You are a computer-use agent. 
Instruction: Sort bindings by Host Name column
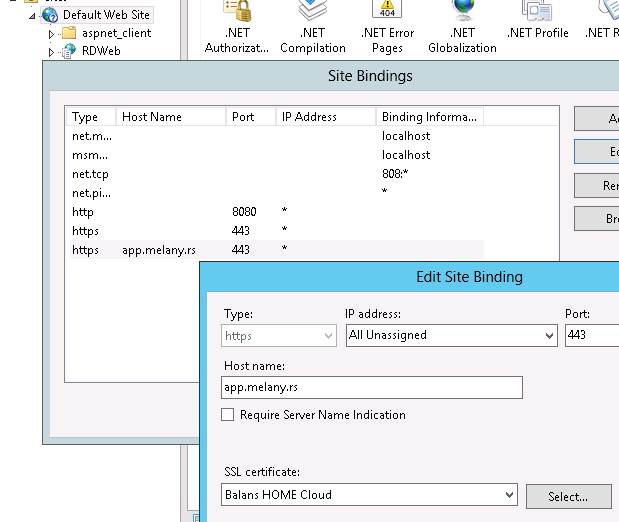(171, 117)
